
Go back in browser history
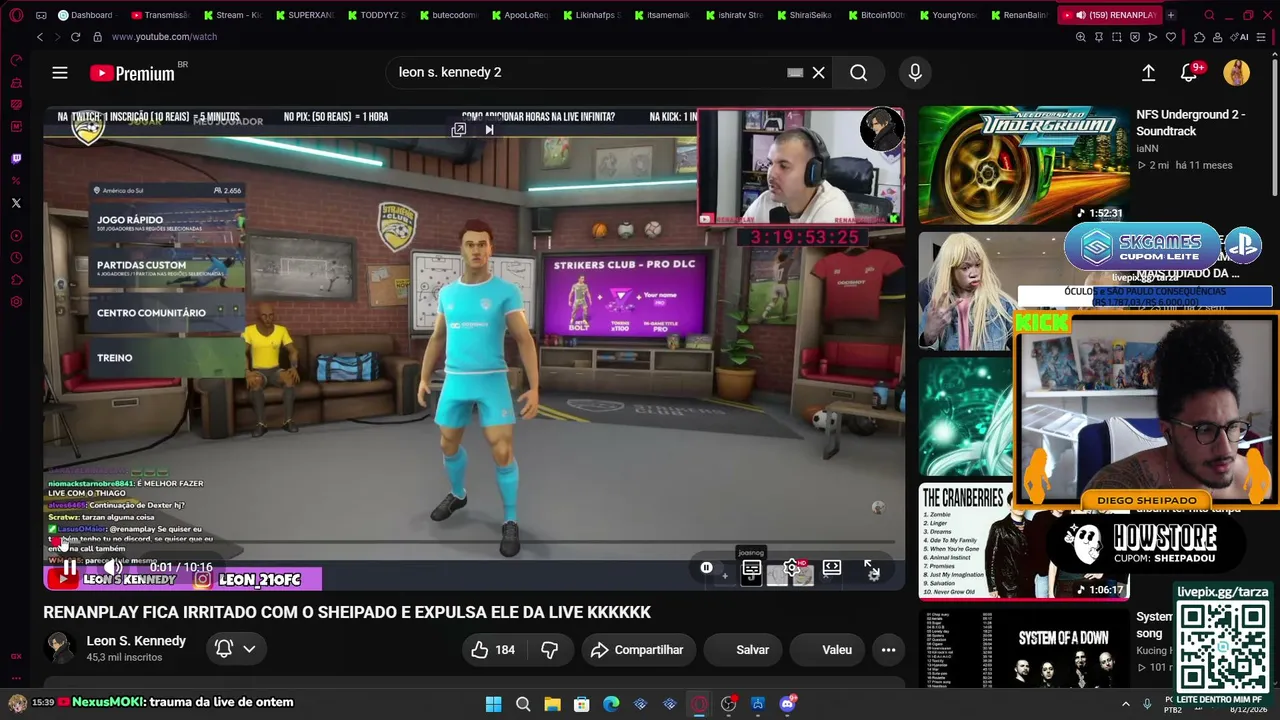point(40,37)
